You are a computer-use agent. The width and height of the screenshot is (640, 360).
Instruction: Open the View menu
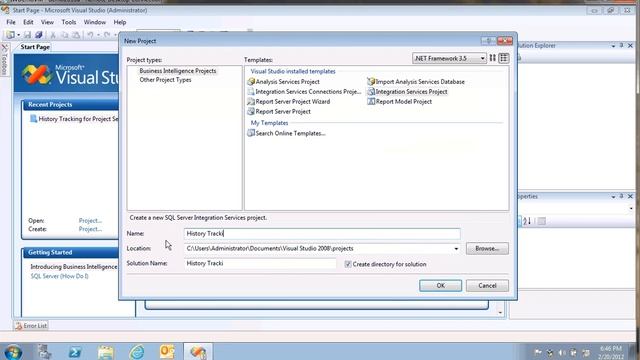47,22
